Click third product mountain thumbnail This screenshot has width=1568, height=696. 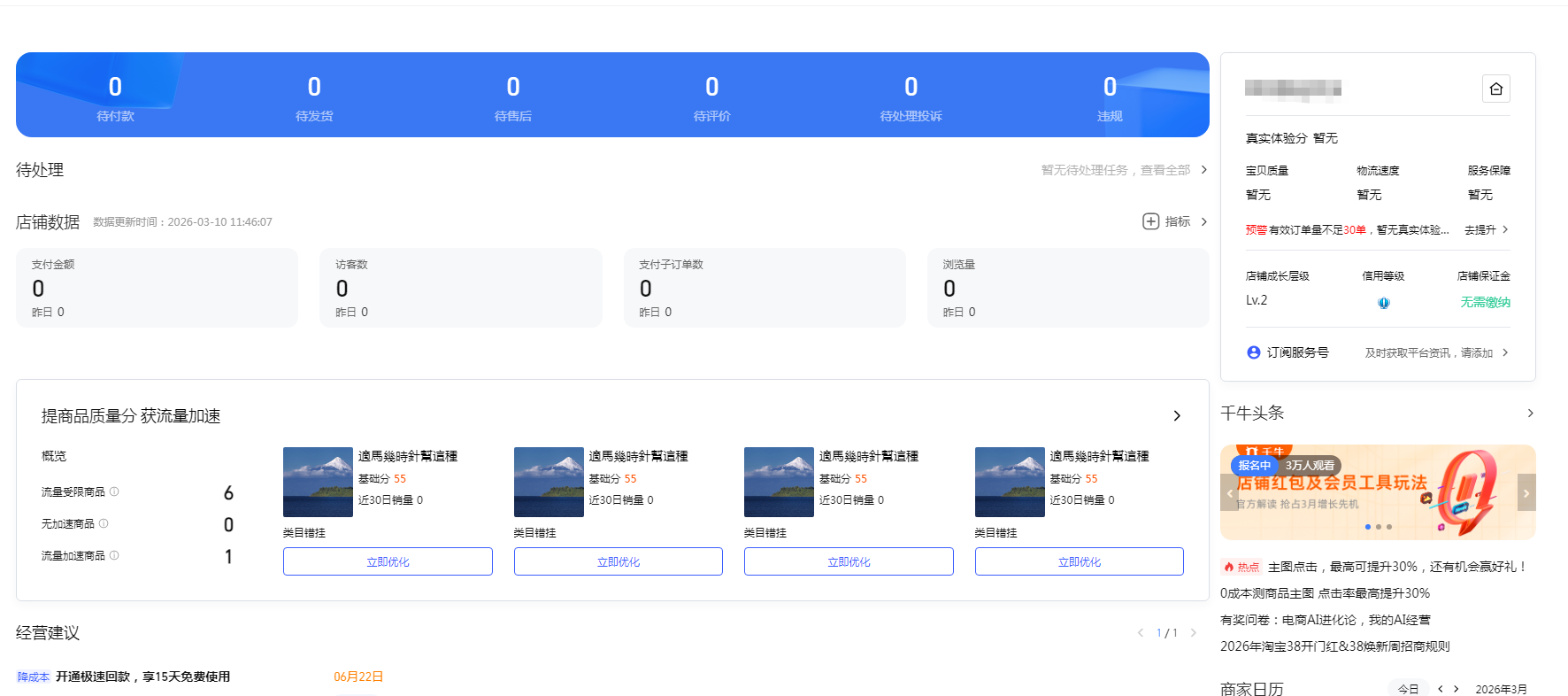coord(779,482)
